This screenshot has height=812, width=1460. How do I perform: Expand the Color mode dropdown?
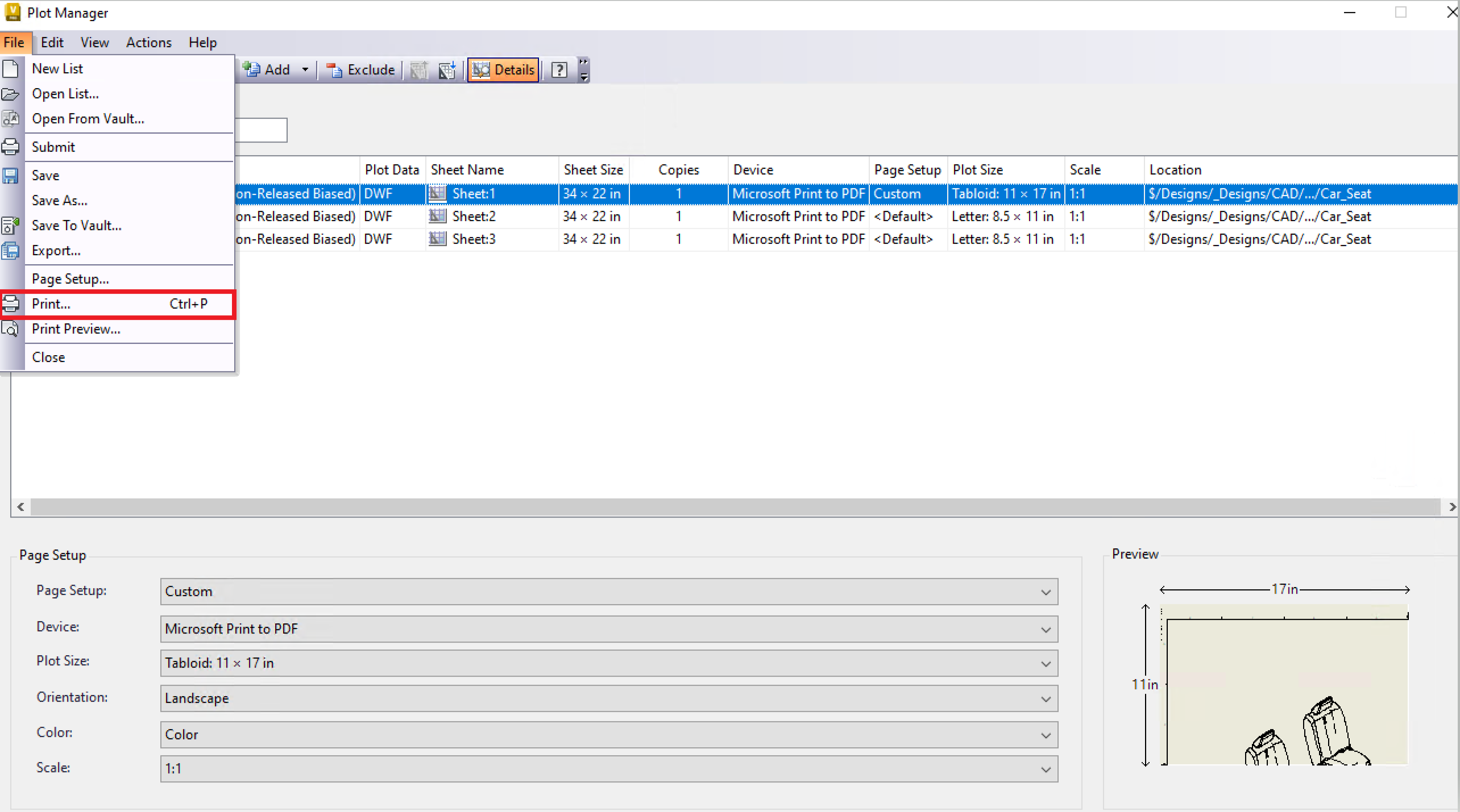[1046, 735]
